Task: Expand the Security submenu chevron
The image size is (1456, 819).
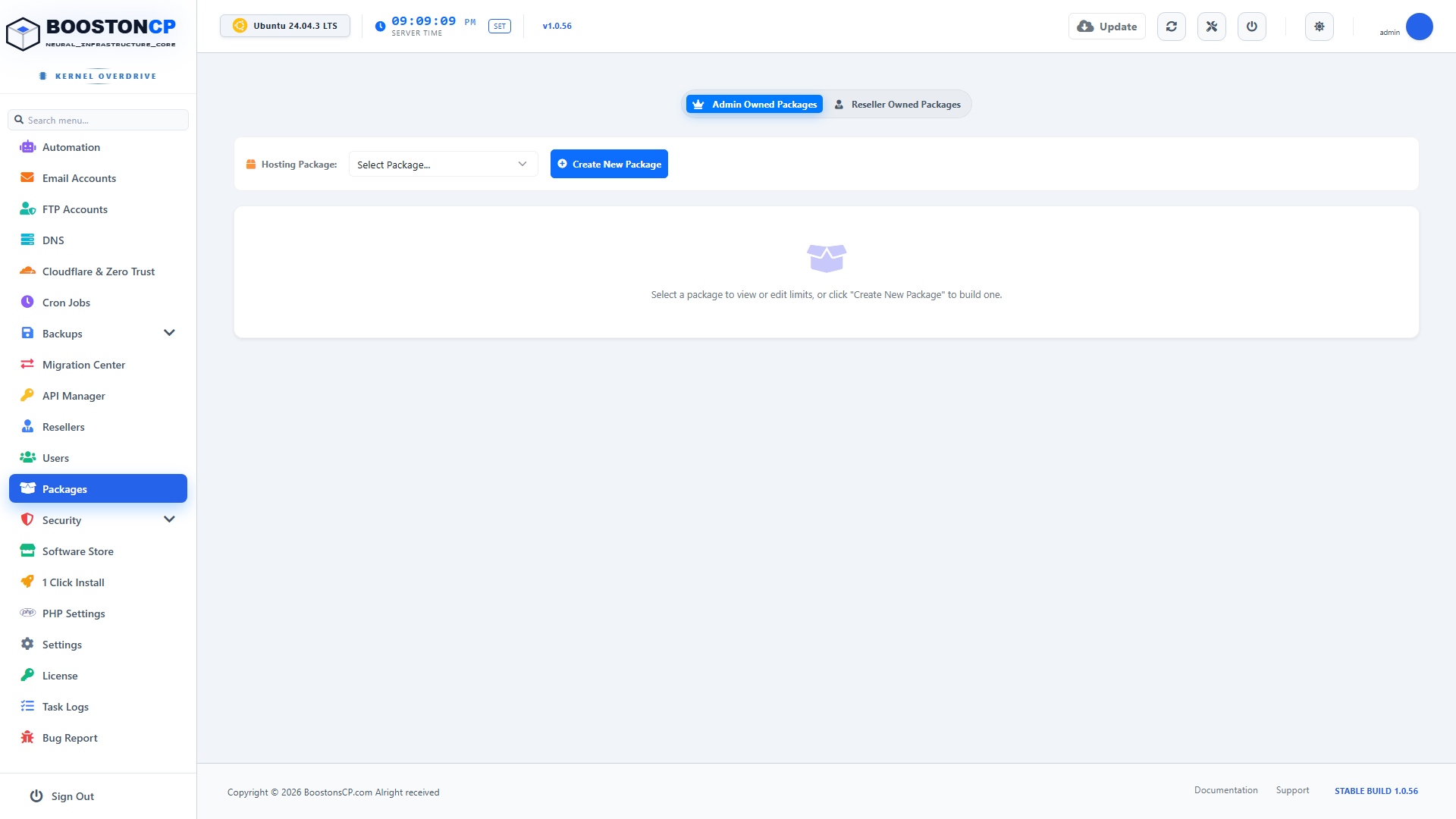Action: (x=169, y=519)
